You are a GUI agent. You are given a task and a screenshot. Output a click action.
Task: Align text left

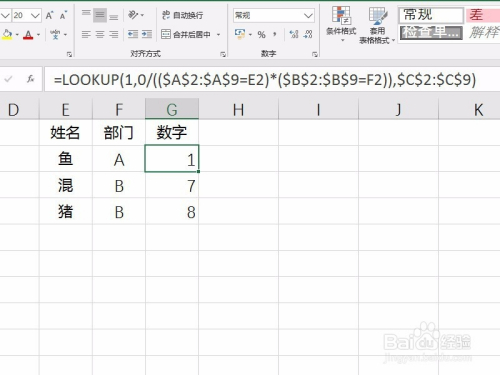pos(86,34)
